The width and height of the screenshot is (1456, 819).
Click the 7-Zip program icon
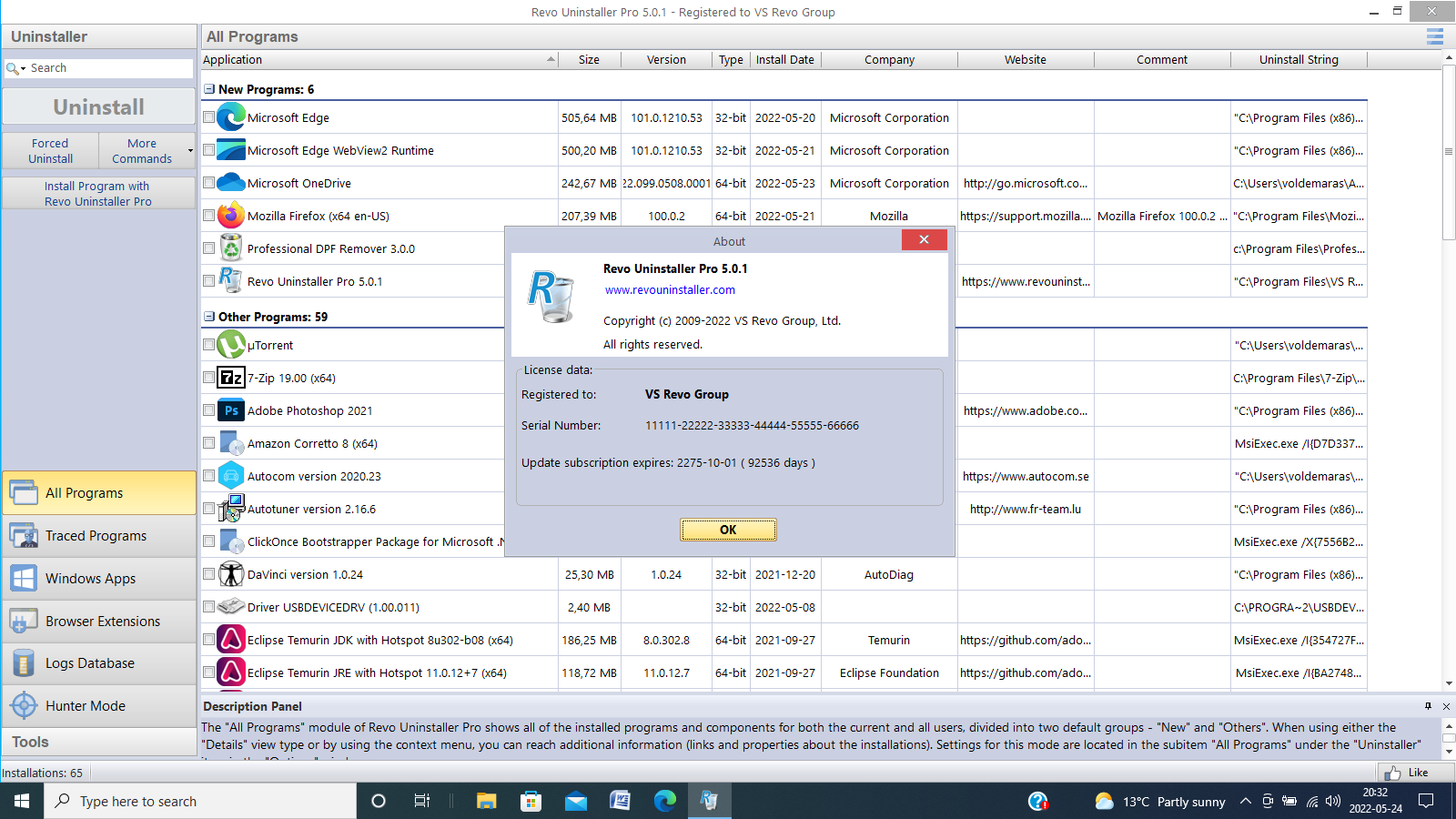click(231, 378)
